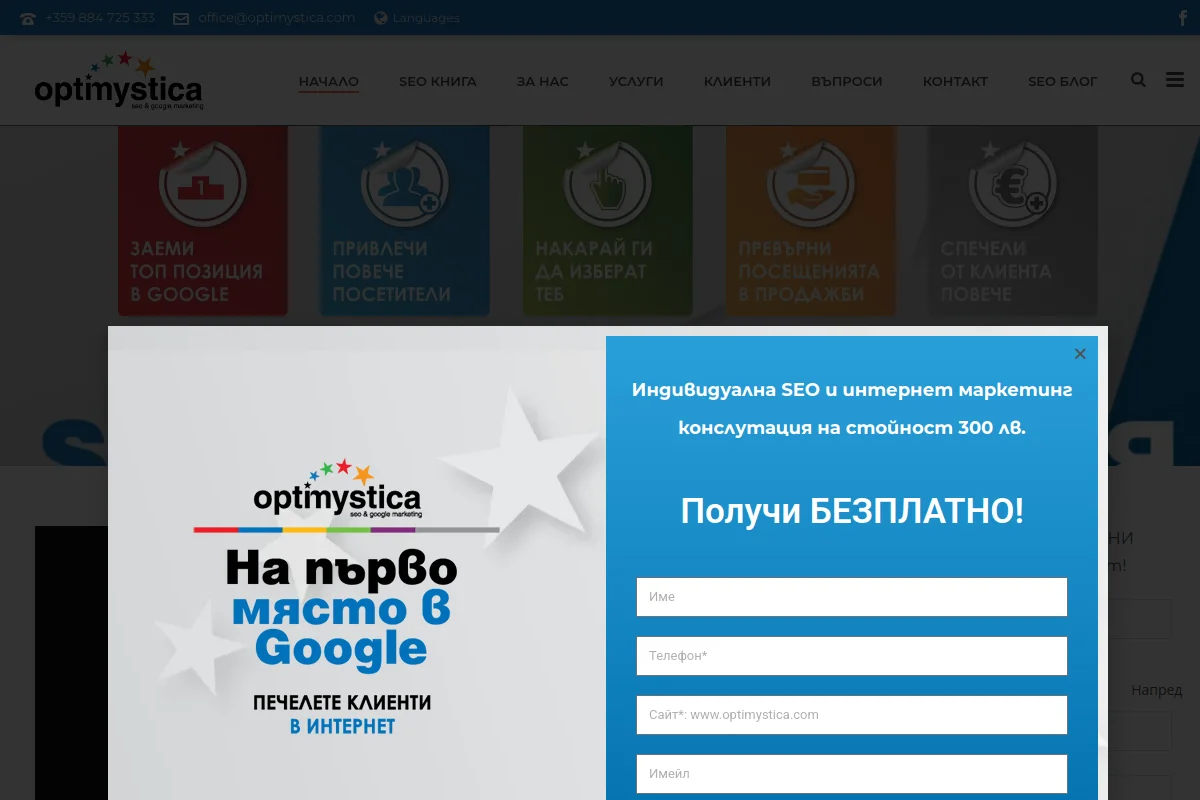Click the Напред text behind popup
The image size is (1200, 800).
pos(1157,690)
